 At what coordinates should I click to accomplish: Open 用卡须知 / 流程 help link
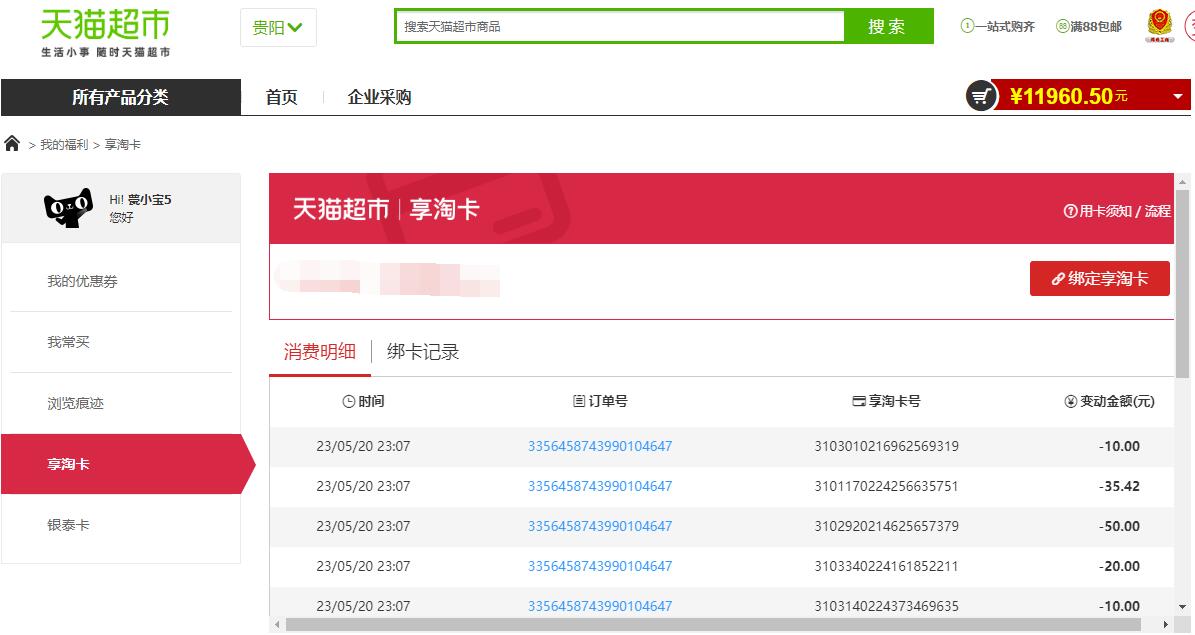[1117, 211]
